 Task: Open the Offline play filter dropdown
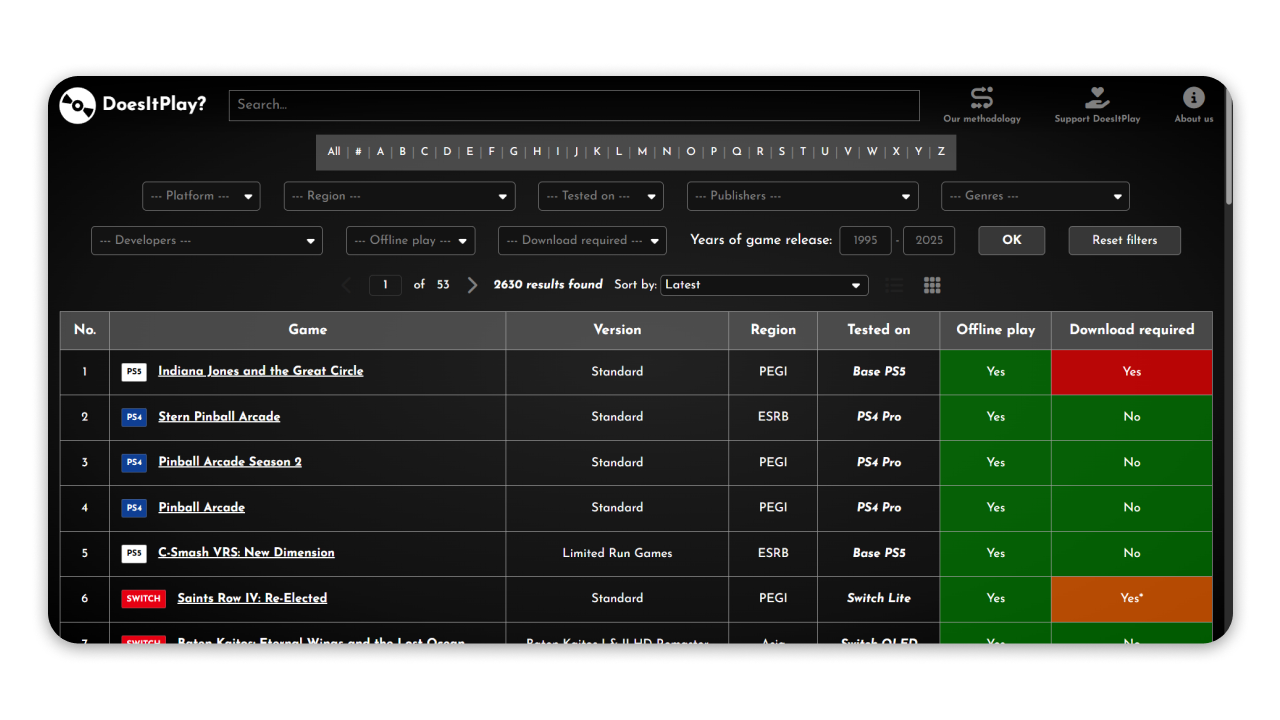(410, 241)
